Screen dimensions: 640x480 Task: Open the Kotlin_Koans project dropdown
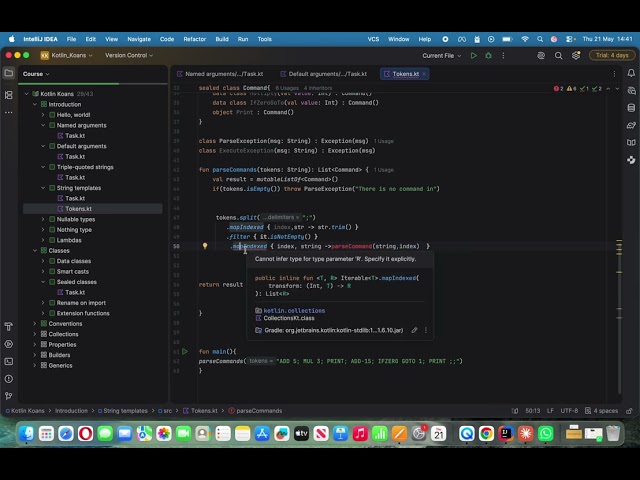[67, 56]
